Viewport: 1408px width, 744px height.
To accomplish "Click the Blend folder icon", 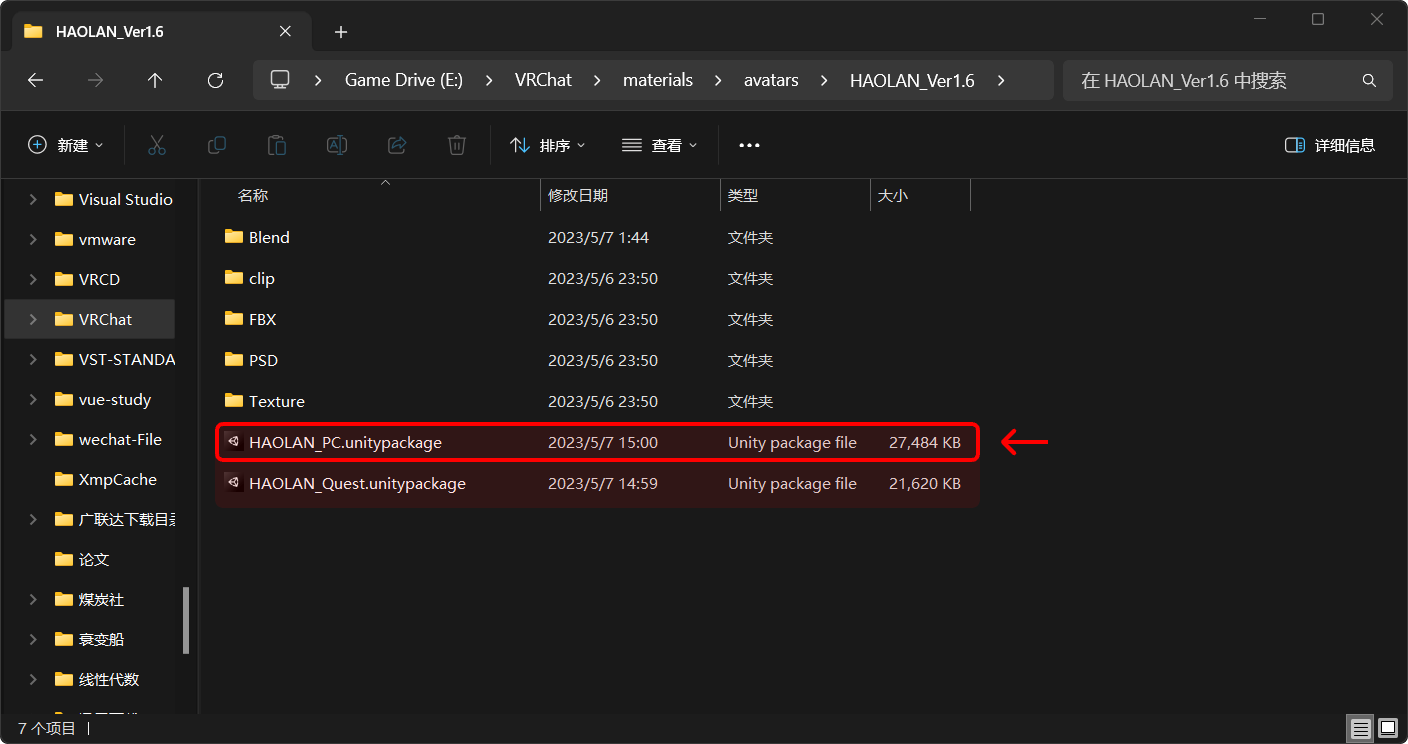I will [x=234, y=237].
